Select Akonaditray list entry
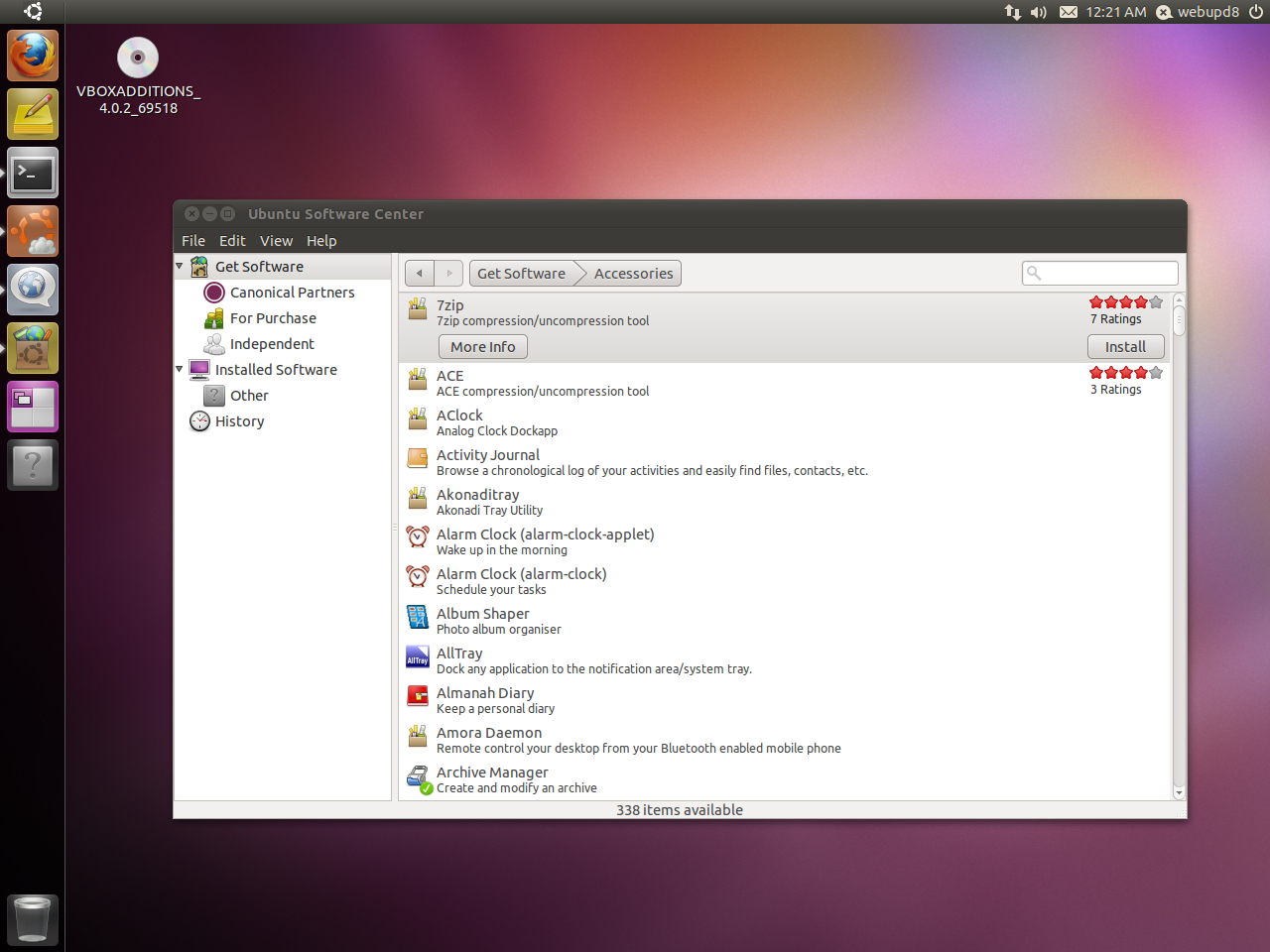This screenshot has width=1270, height=952. [x=785, y=502]
